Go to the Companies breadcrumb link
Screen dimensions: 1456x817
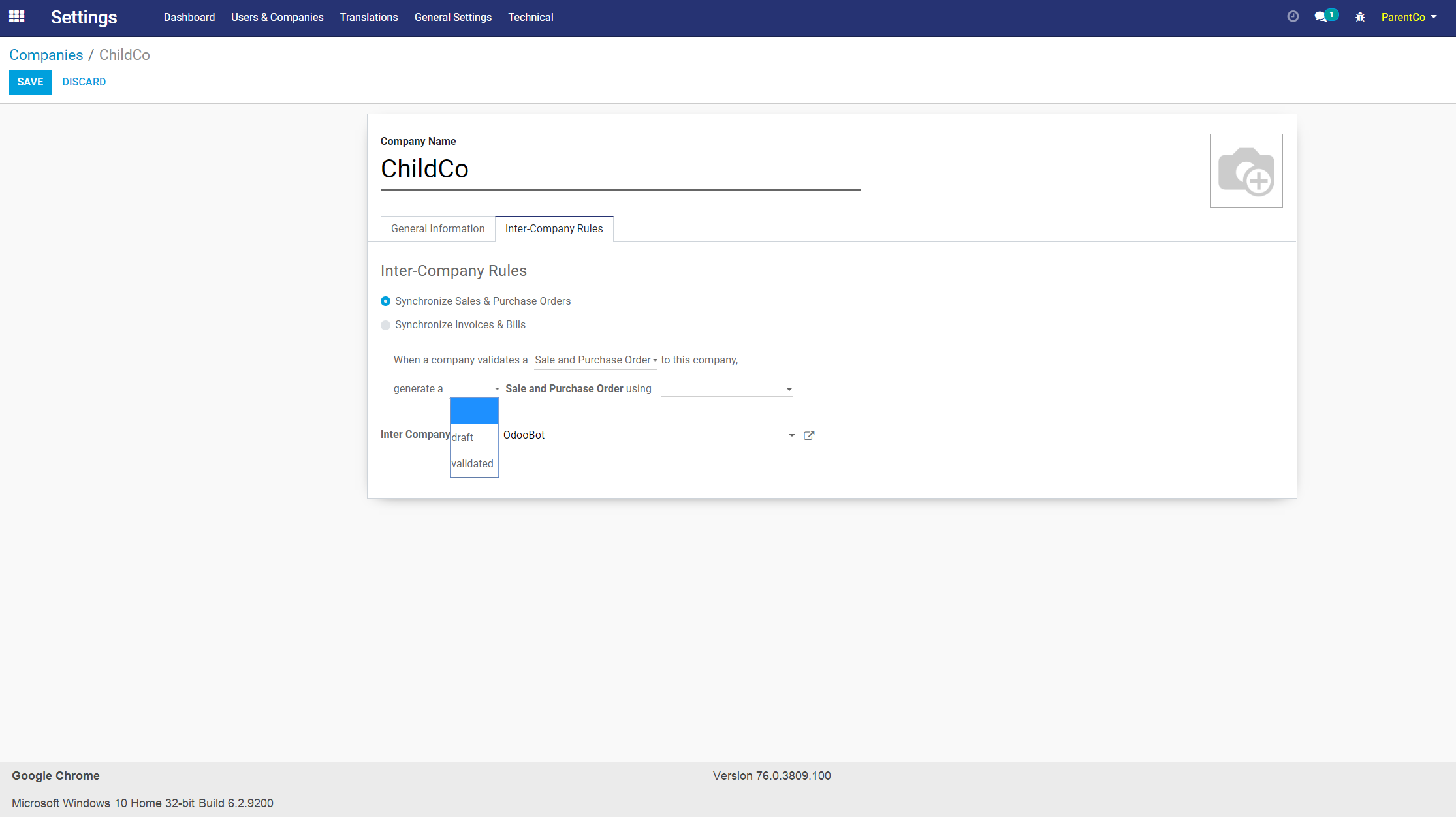click(46, 55)
